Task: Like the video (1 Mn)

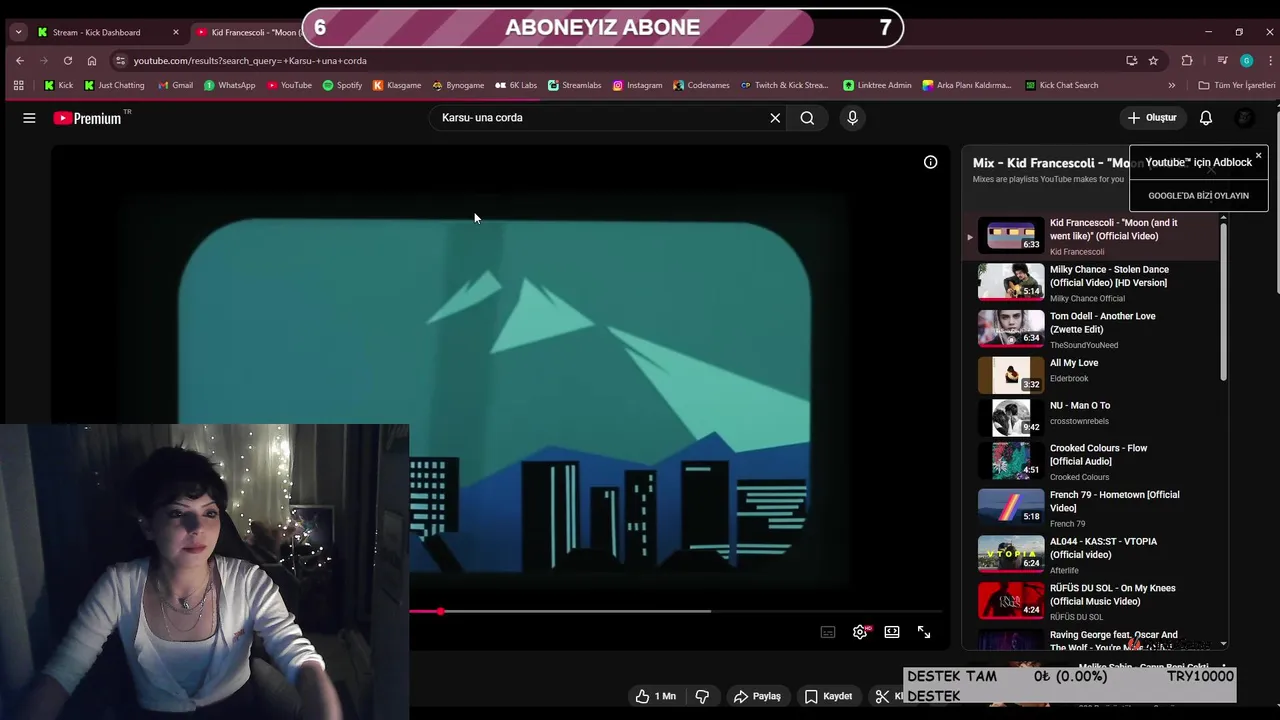Action: (656, 696)
